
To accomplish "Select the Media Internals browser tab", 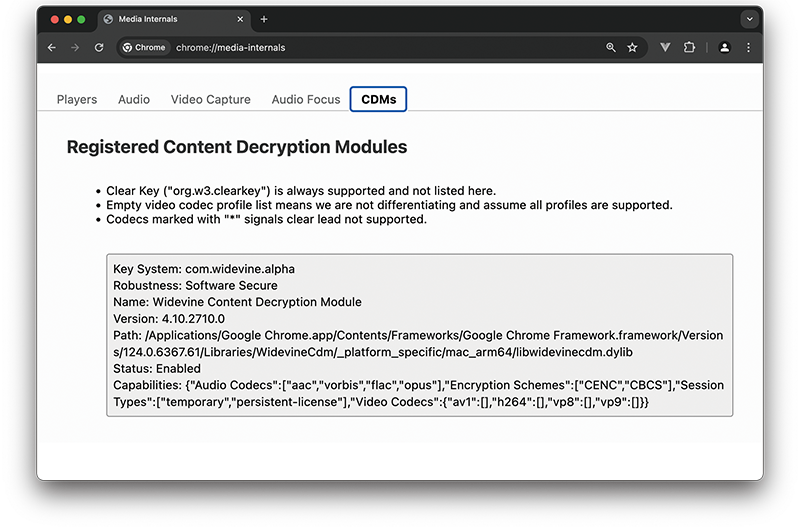I will tap(165, 19).
